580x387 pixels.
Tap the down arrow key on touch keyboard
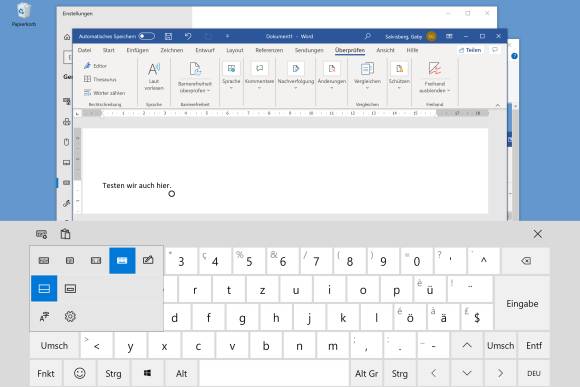click(x=467, y=373)
